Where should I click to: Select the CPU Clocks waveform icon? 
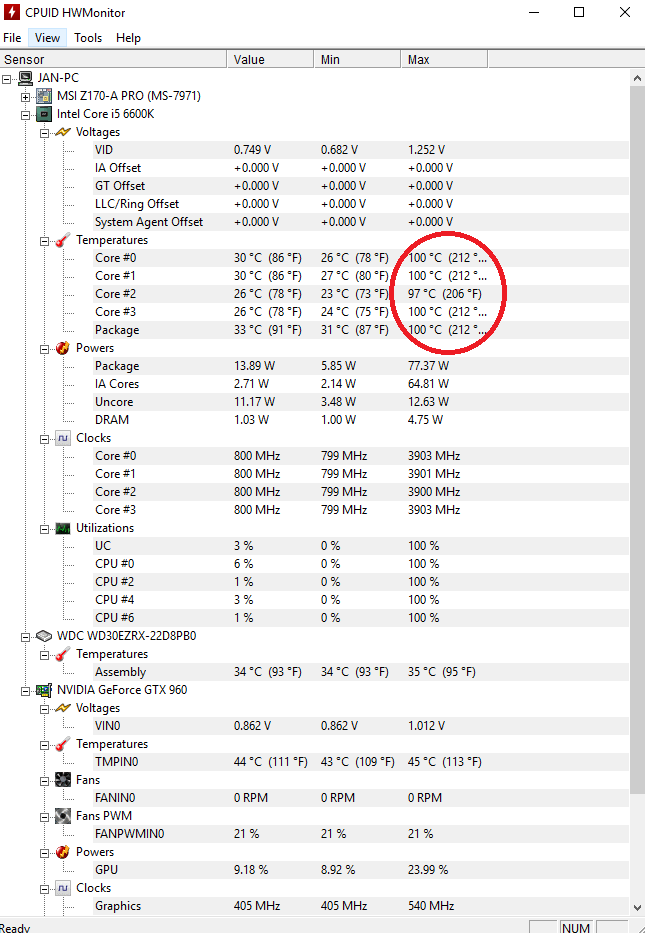coord(63,439)
